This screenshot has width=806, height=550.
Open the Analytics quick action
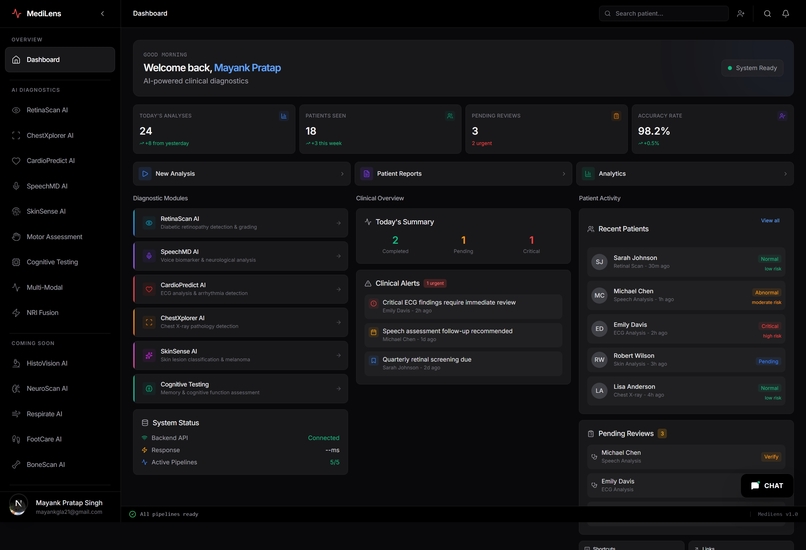pos(685,174)
